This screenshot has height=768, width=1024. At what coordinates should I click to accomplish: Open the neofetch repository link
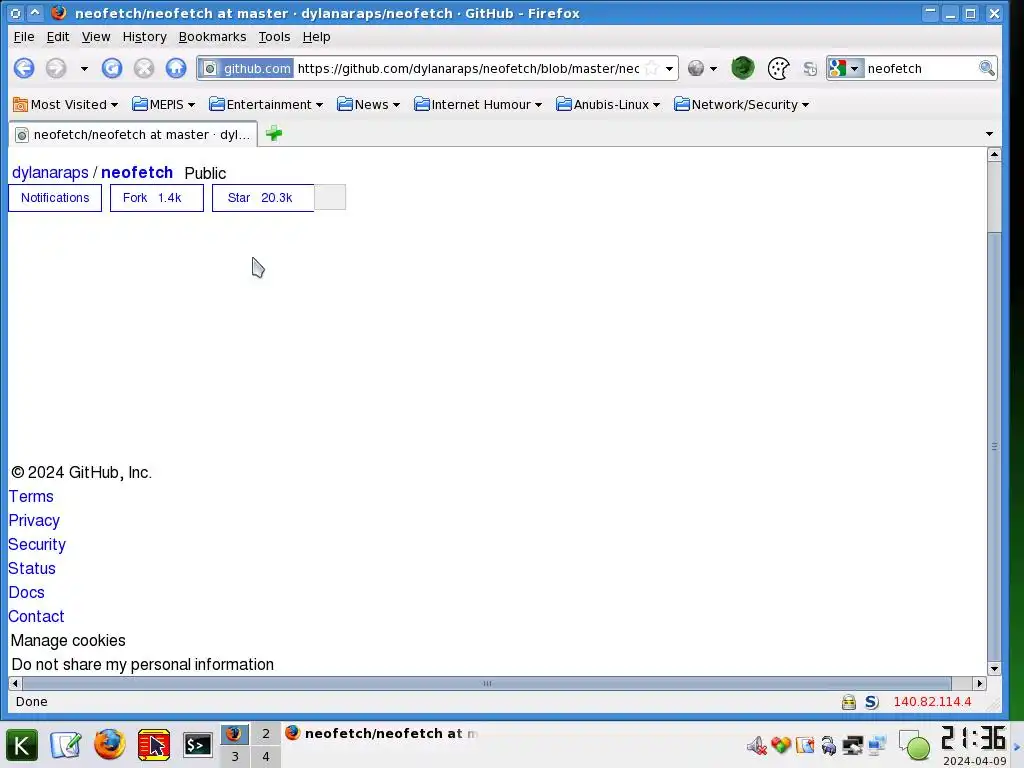pyautogui.click(x=137, y=172)
